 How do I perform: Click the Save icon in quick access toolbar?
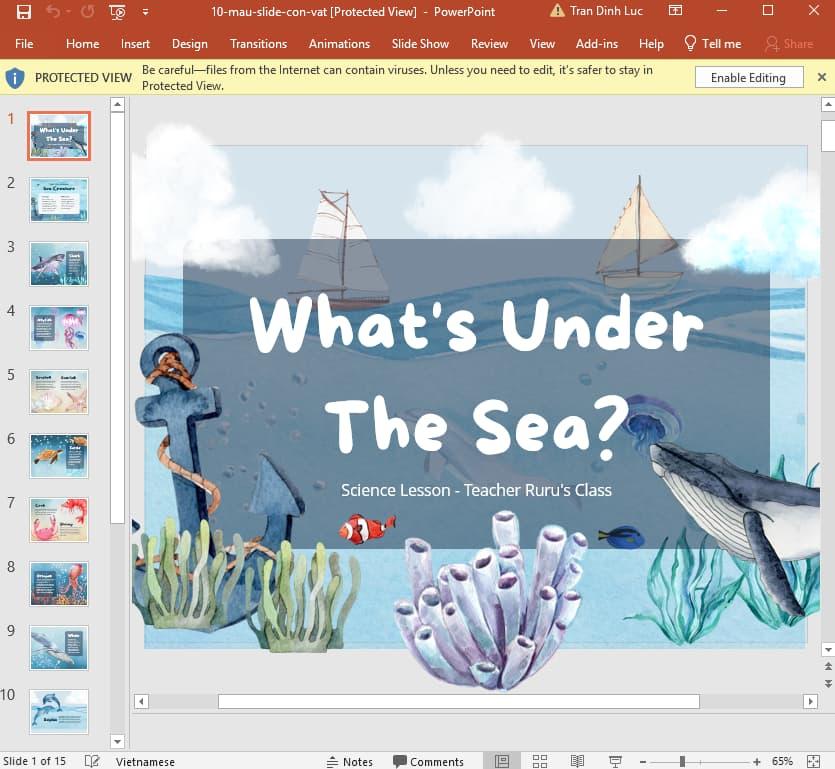[24, 12]
